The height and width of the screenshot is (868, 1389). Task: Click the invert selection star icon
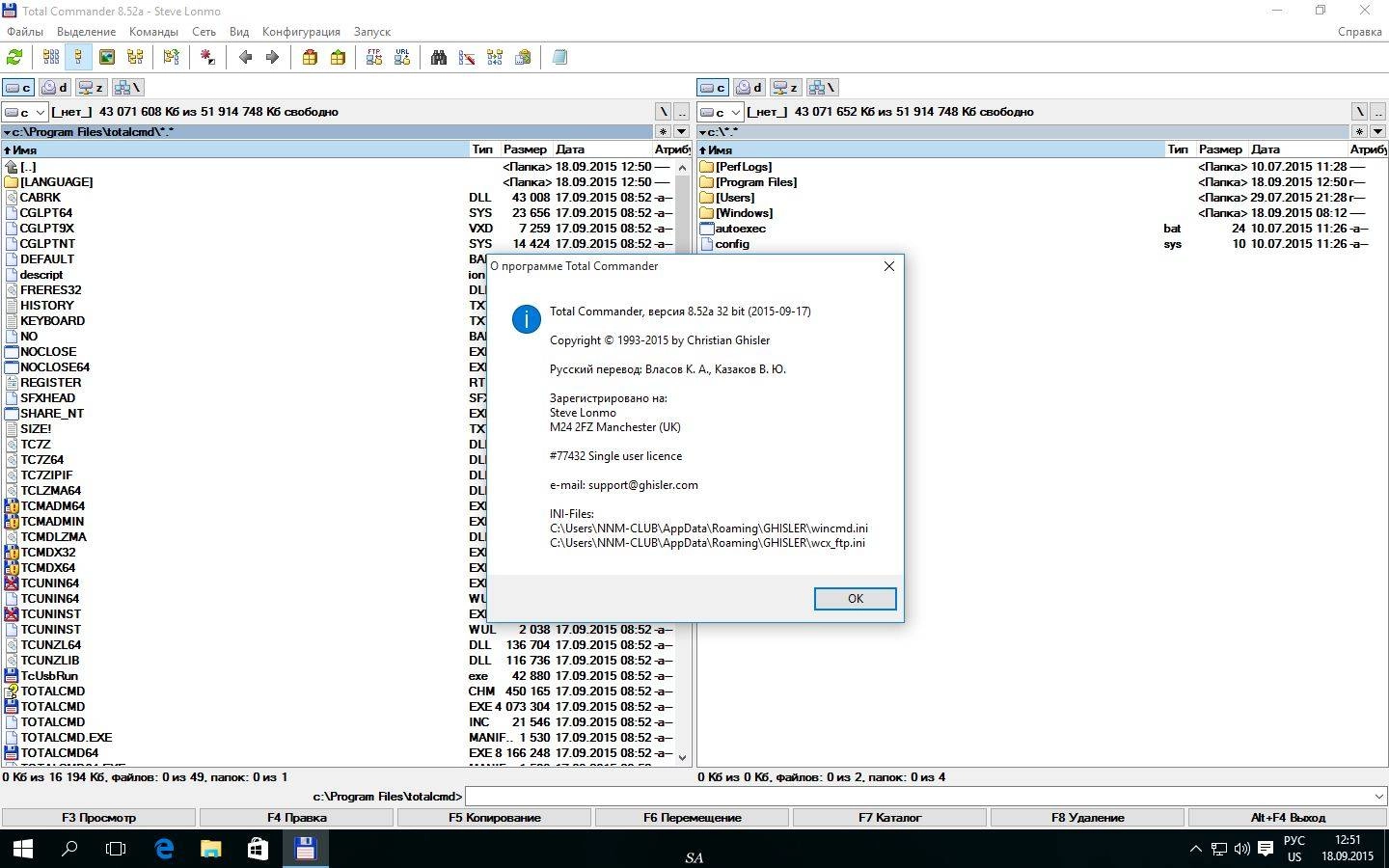(x=206, y=58)
